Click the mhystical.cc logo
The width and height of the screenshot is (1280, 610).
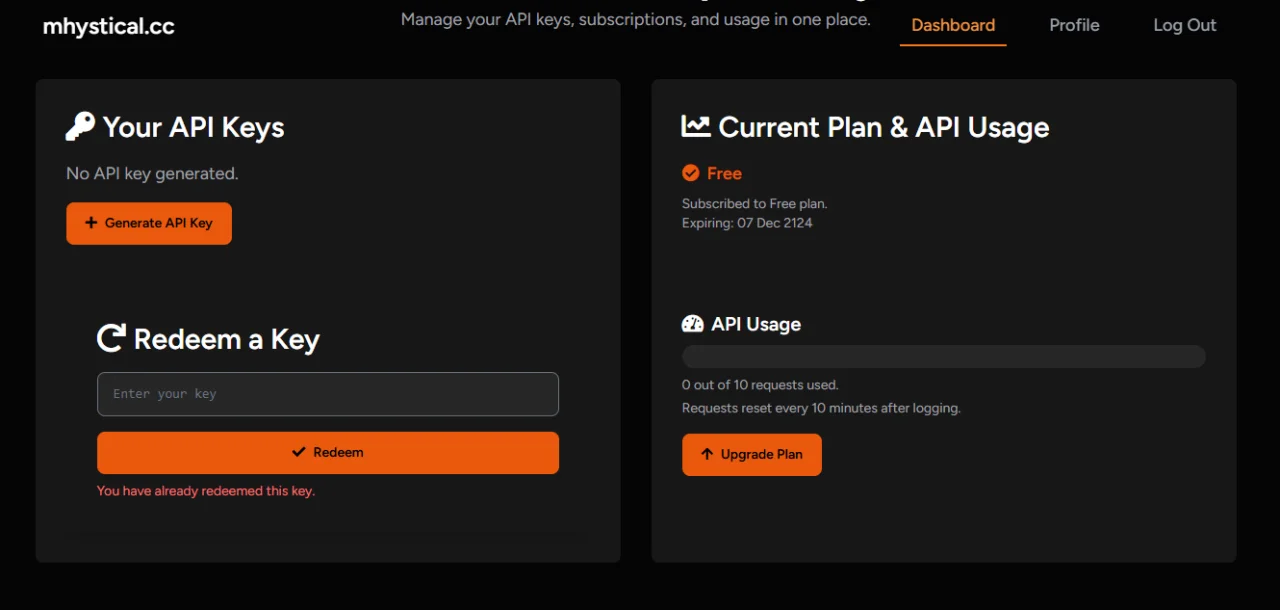109,27
